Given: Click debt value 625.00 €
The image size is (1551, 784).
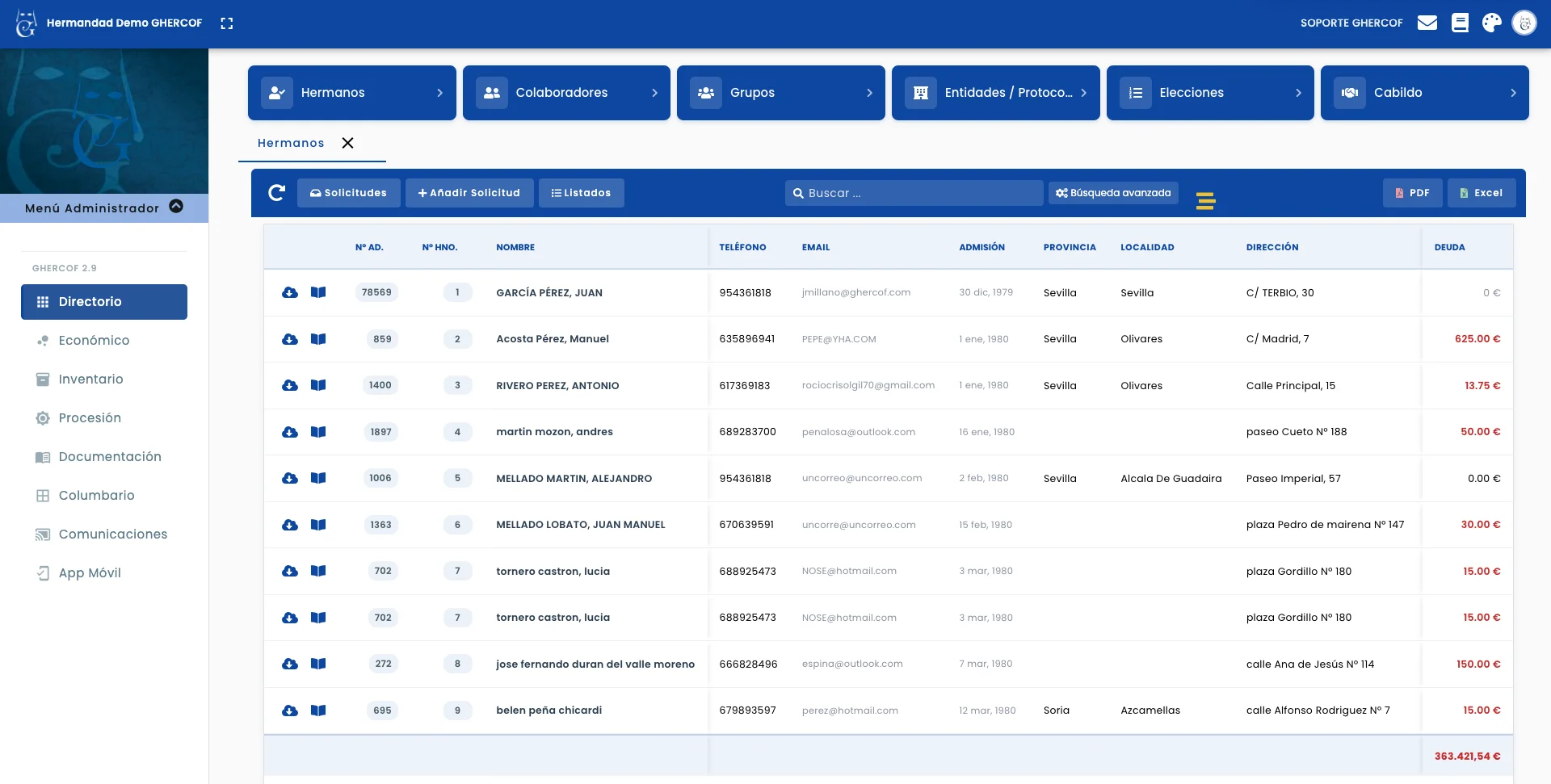Looking at the screenshot, I should click(x=1477, y=339).
